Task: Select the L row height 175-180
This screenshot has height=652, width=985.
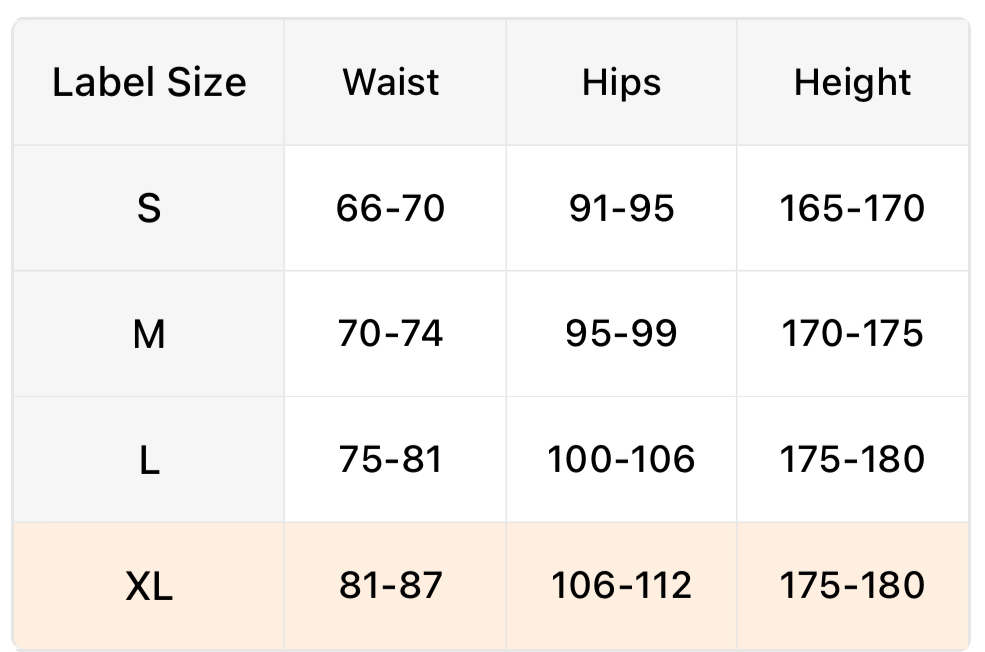Action: 852,460
